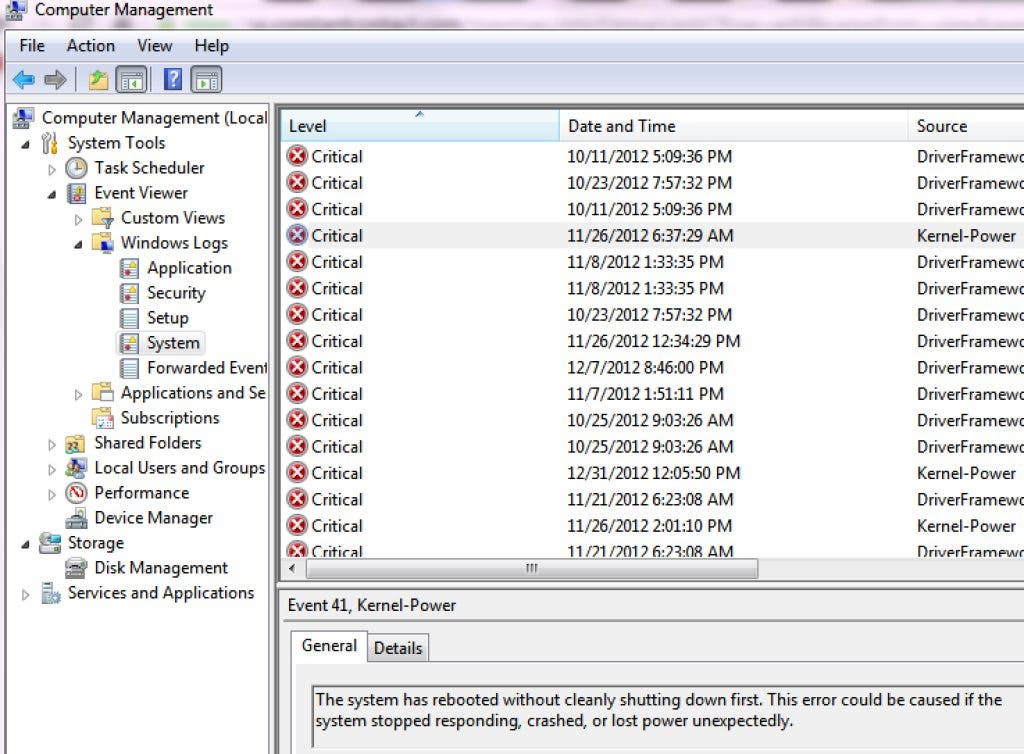The width and height of the screenshot is (1024, 754).
Task: Expand the Services and Applications node
Action: tap(25, 594)
